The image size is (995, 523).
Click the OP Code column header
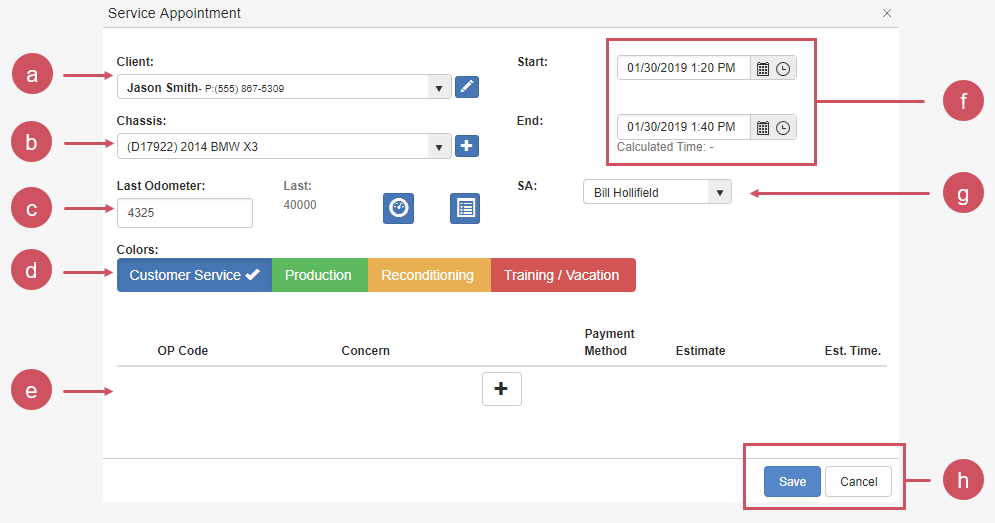click(183, 351)
